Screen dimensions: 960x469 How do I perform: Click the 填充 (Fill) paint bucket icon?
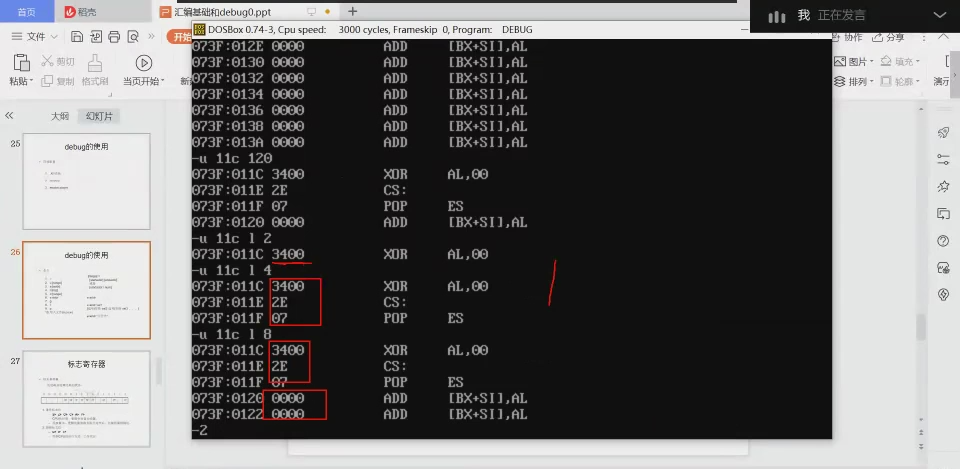(x=886, y=61)
